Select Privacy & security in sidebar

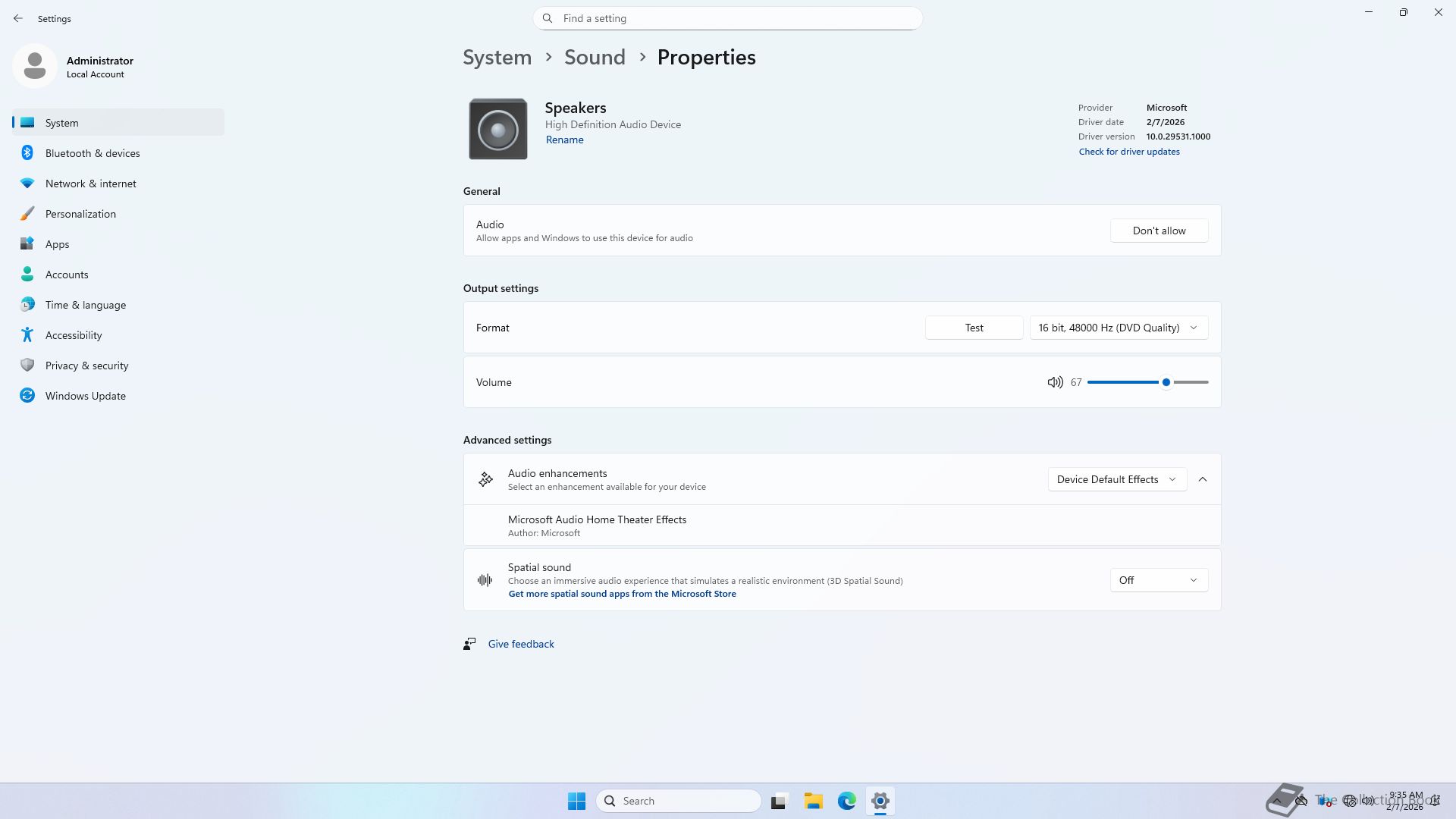[x=86, y=366]
